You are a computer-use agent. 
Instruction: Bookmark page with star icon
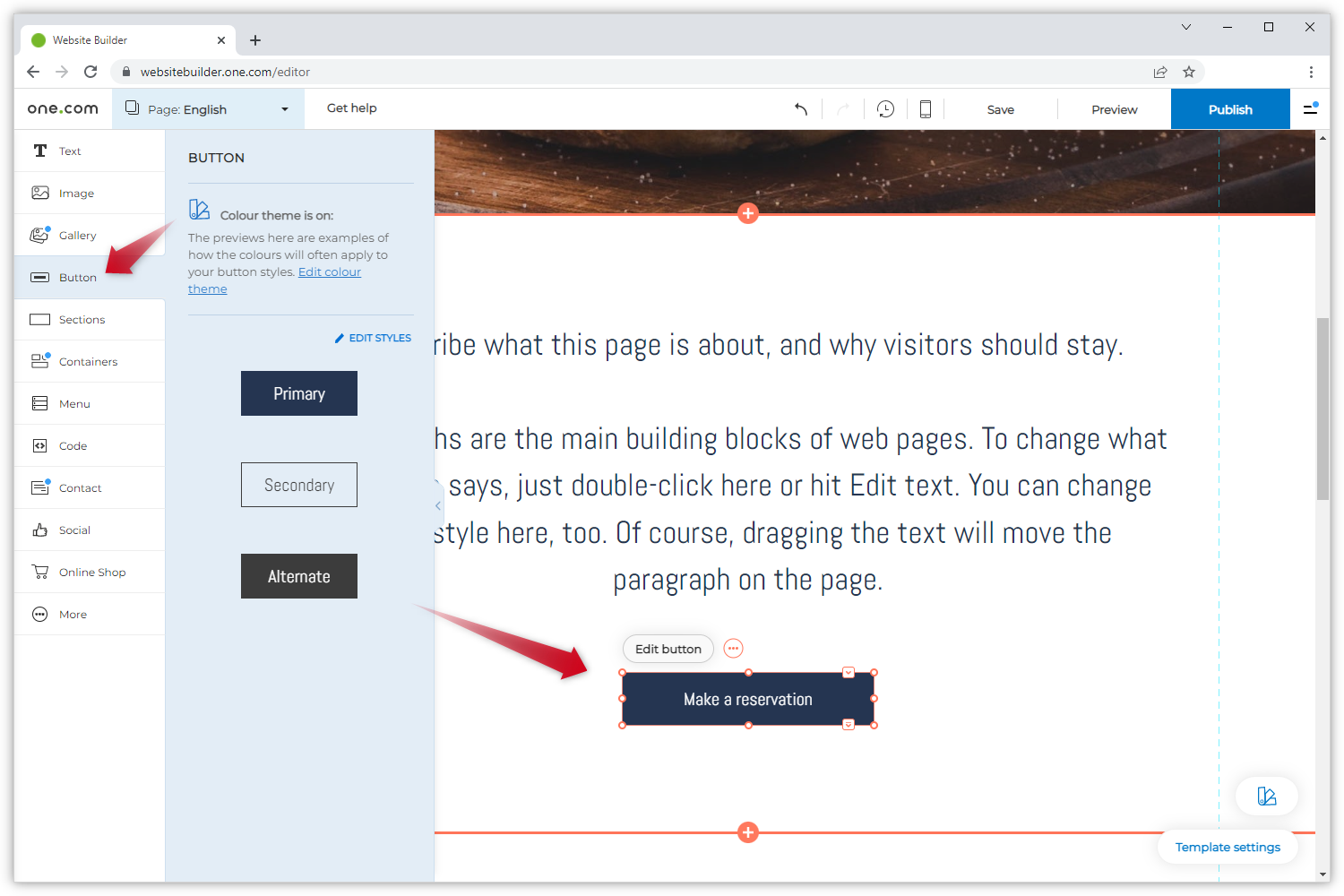[x=1189, y=72]
